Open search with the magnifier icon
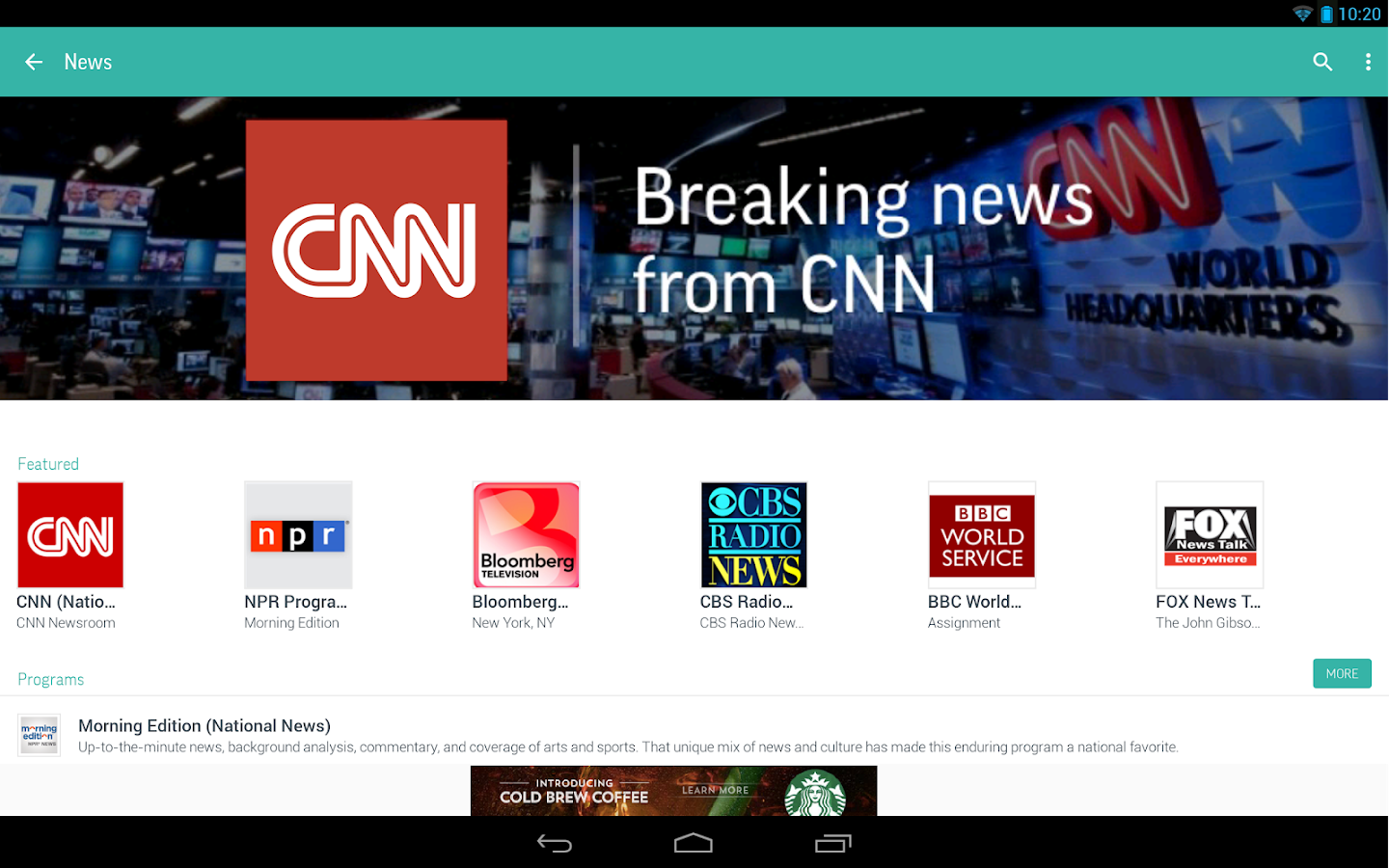The width and height of the screenshot is (1389, 868). tap(1322, 62)
